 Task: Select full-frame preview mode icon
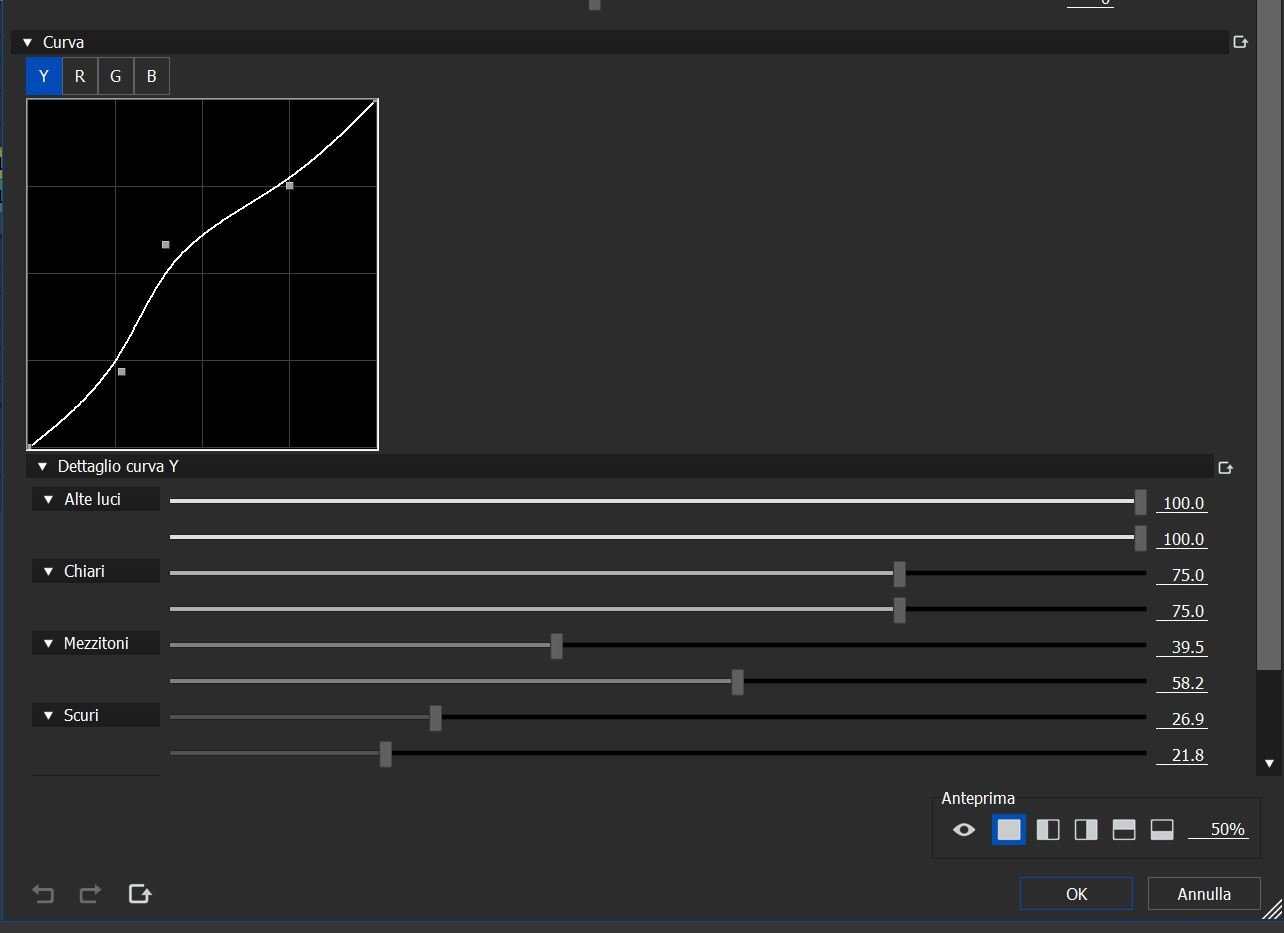coord(1009,829)
